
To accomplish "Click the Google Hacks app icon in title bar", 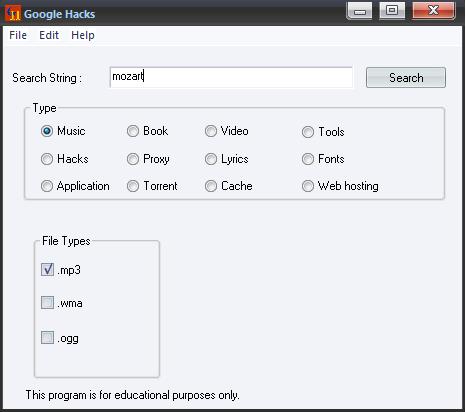I will (x=13, y=14).
